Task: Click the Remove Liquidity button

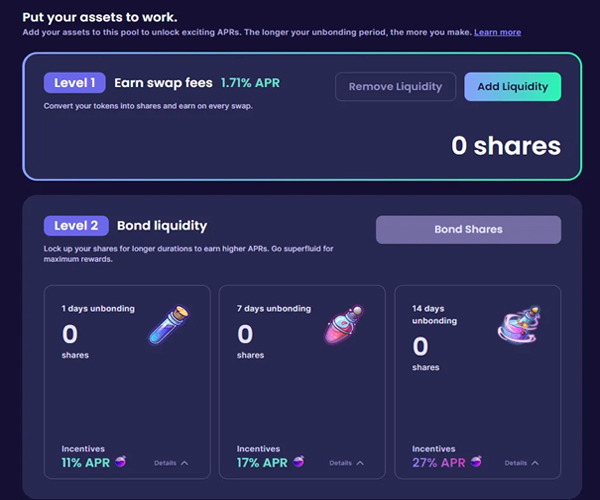Action: click(x=395, y=87)
